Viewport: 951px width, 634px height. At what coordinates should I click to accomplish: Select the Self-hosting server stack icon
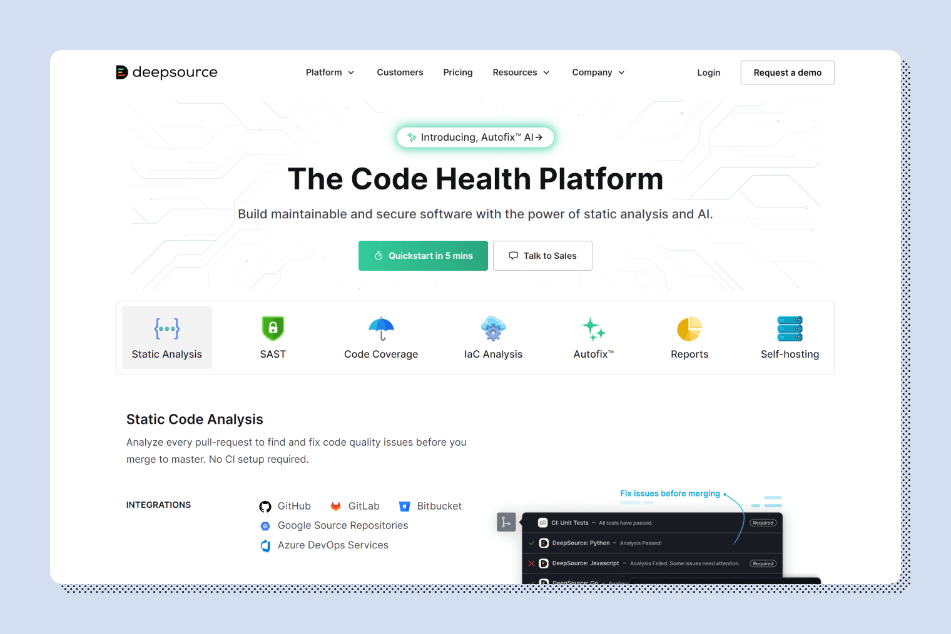[790, 328]
